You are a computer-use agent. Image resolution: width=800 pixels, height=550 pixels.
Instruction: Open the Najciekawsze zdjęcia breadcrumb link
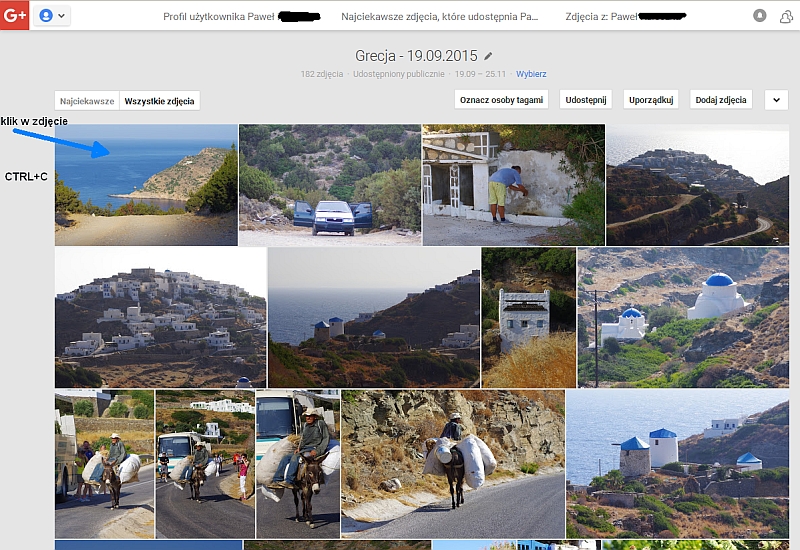click(x=440, y=16)
